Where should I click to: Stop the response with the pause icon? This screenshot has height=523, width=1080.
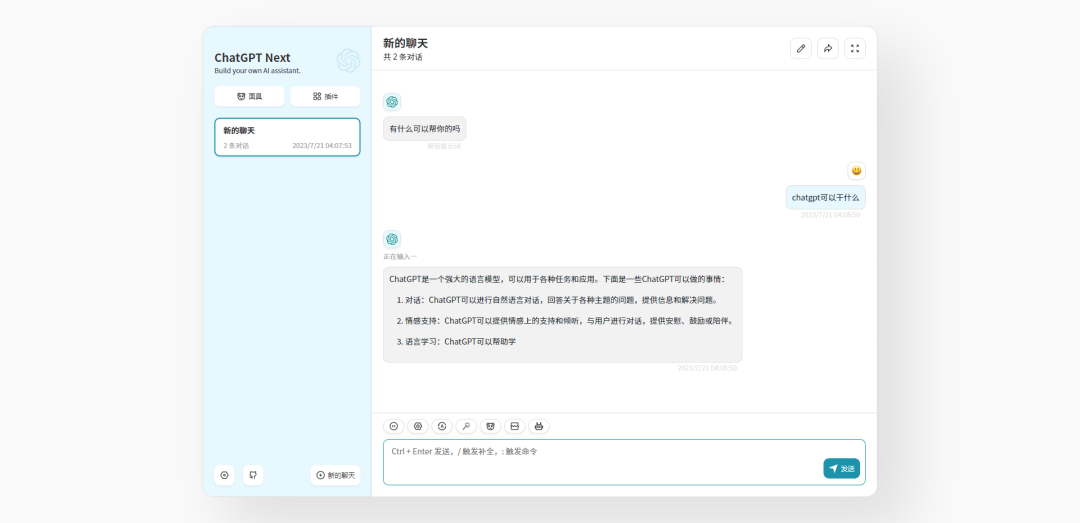click(394, 427)
